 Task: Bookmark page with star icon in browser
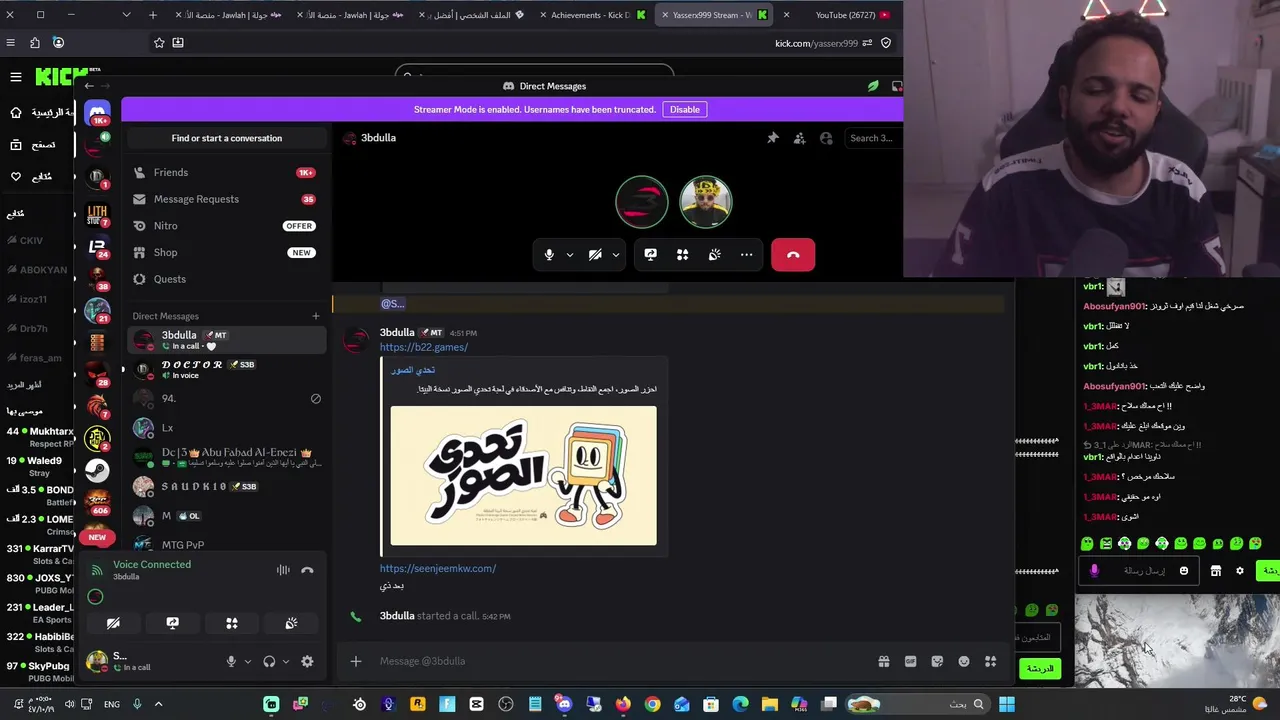[159, 43]
